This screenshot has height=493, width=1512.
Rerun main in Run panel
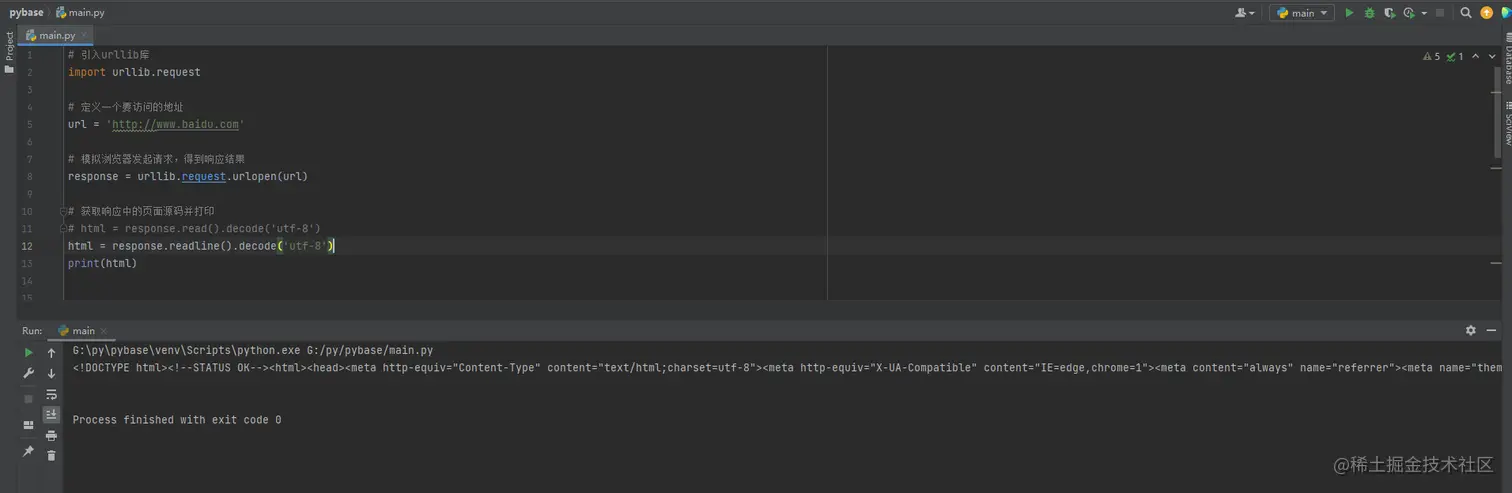tap(29, 353)
